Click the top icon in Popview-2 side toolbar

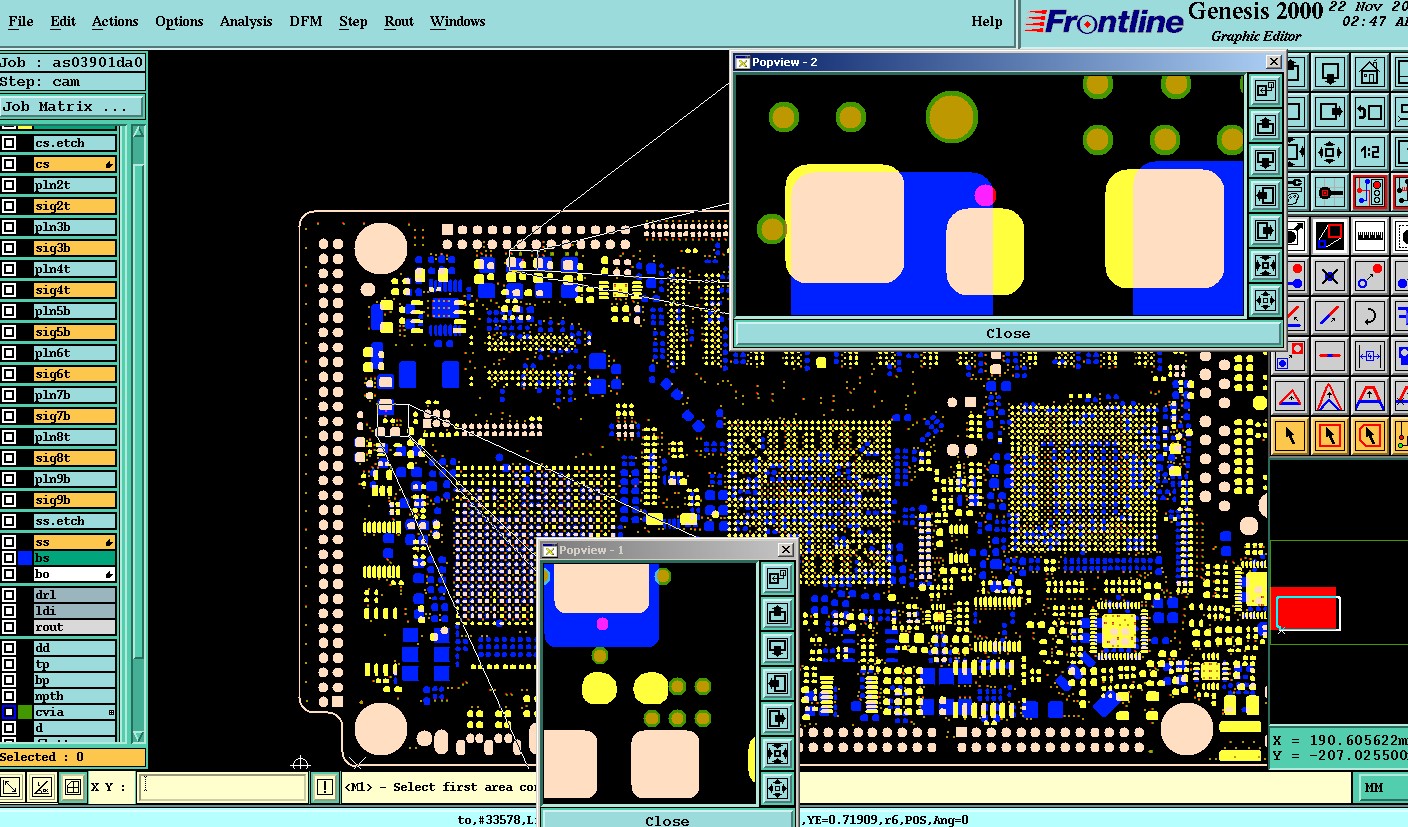1265,91
